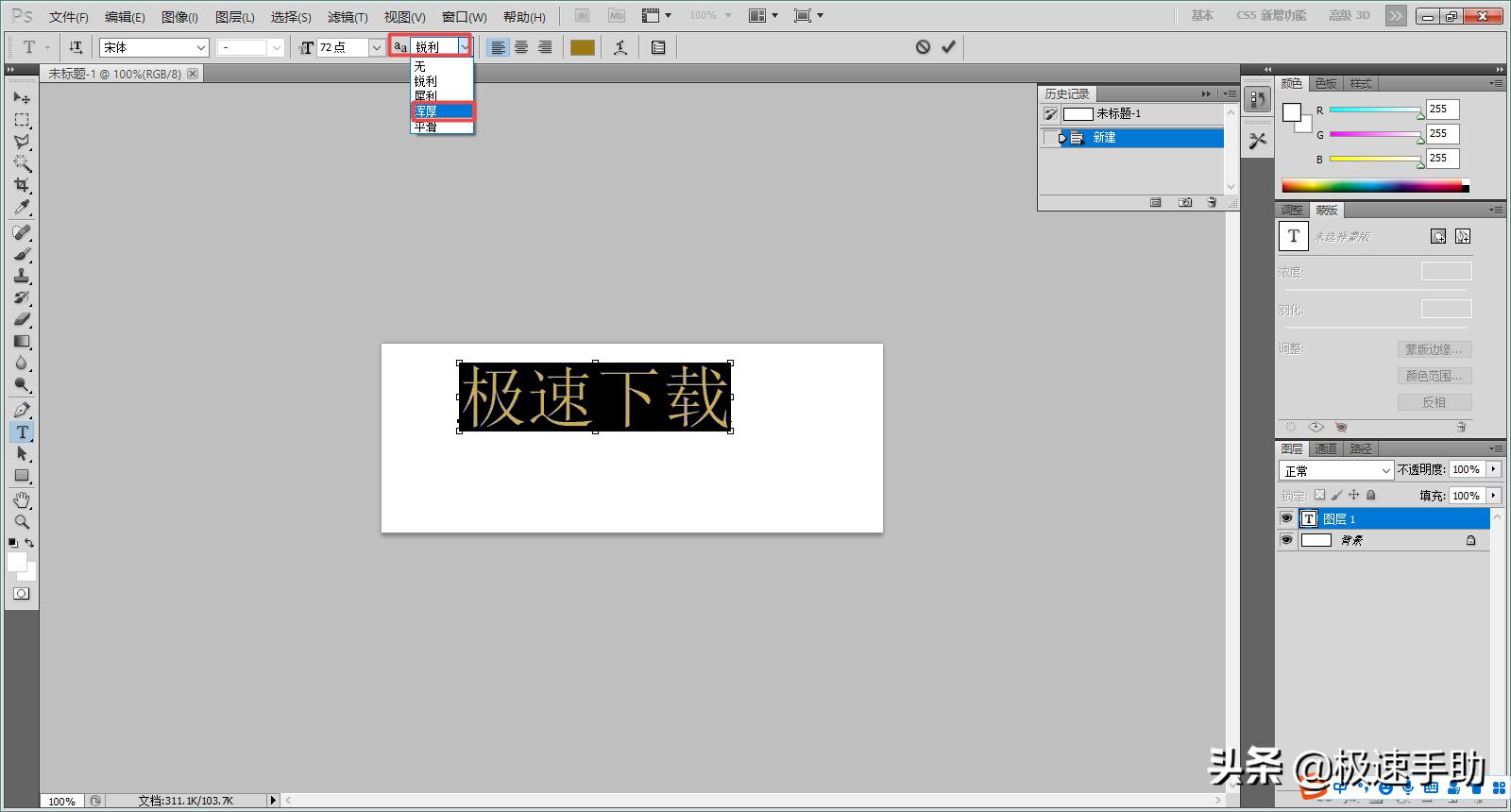The height and width of the screenshot is (812, 1511).
Task: Toggle Quick Mask mode icon
Action: (x=21, y=594)
